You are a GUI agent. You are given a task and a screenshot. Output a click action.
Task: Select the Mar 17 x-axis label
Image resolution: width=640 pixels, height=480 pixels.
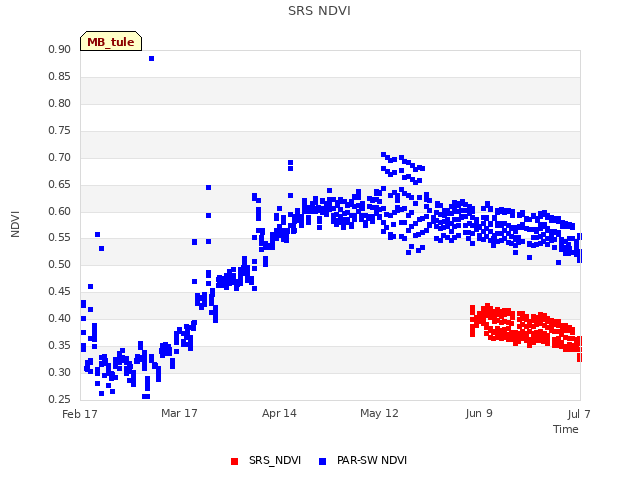[179, 413]
